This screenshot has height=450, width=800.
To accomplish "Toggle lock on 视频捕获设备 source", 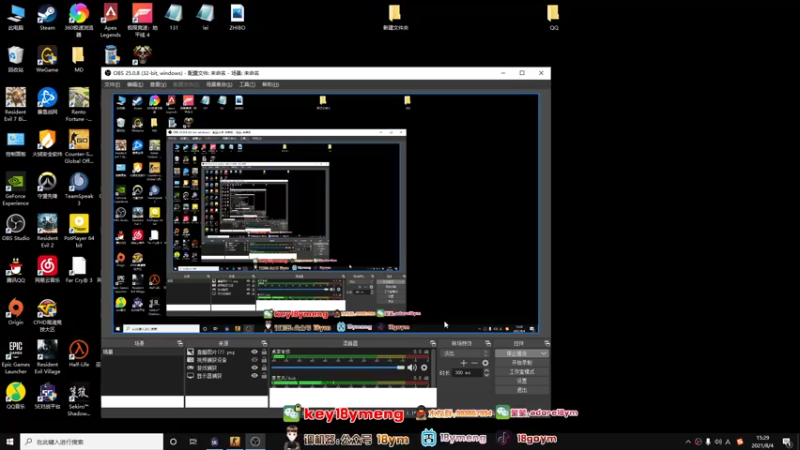I will tap(264, 360).
